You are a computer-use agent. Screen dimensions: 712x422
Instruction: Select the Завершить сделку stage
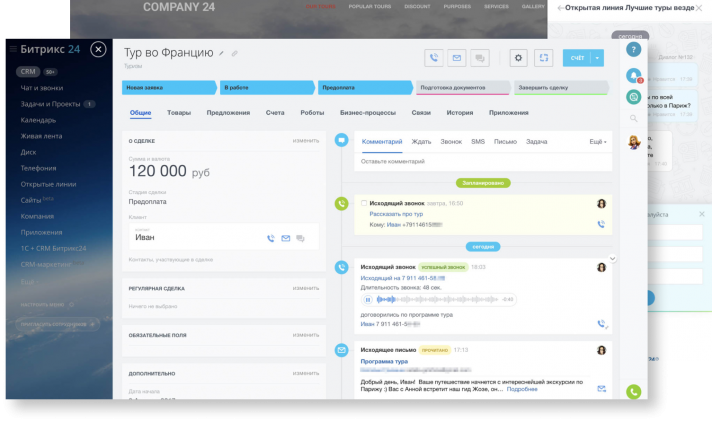[x=561, y=88]
